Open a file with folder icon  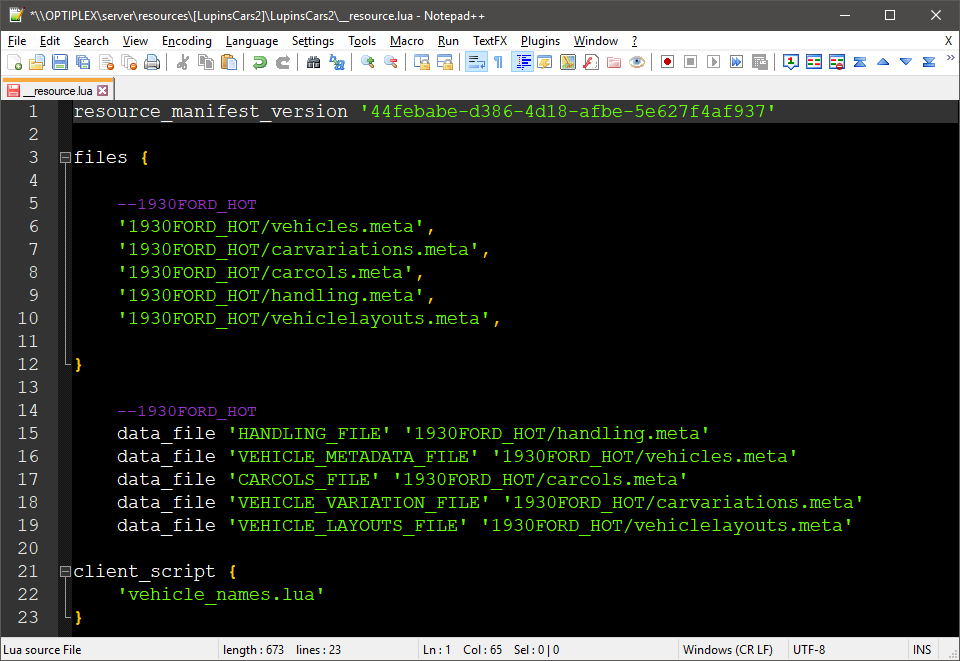pyautogui.click(x=37, y=62)
